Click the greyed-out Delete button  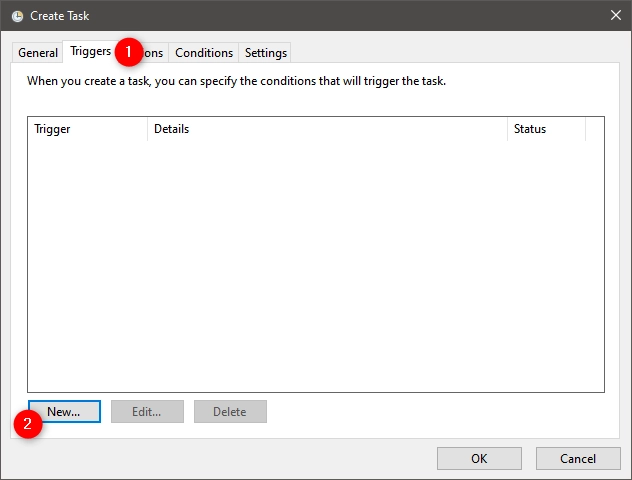[x=230, y=411]
